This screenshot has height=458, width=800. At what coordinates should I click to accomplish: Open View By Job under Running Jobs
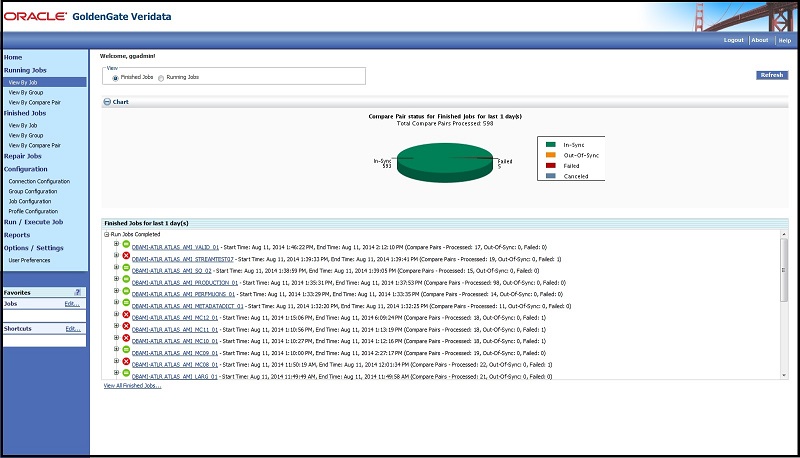tap(23, 82)
